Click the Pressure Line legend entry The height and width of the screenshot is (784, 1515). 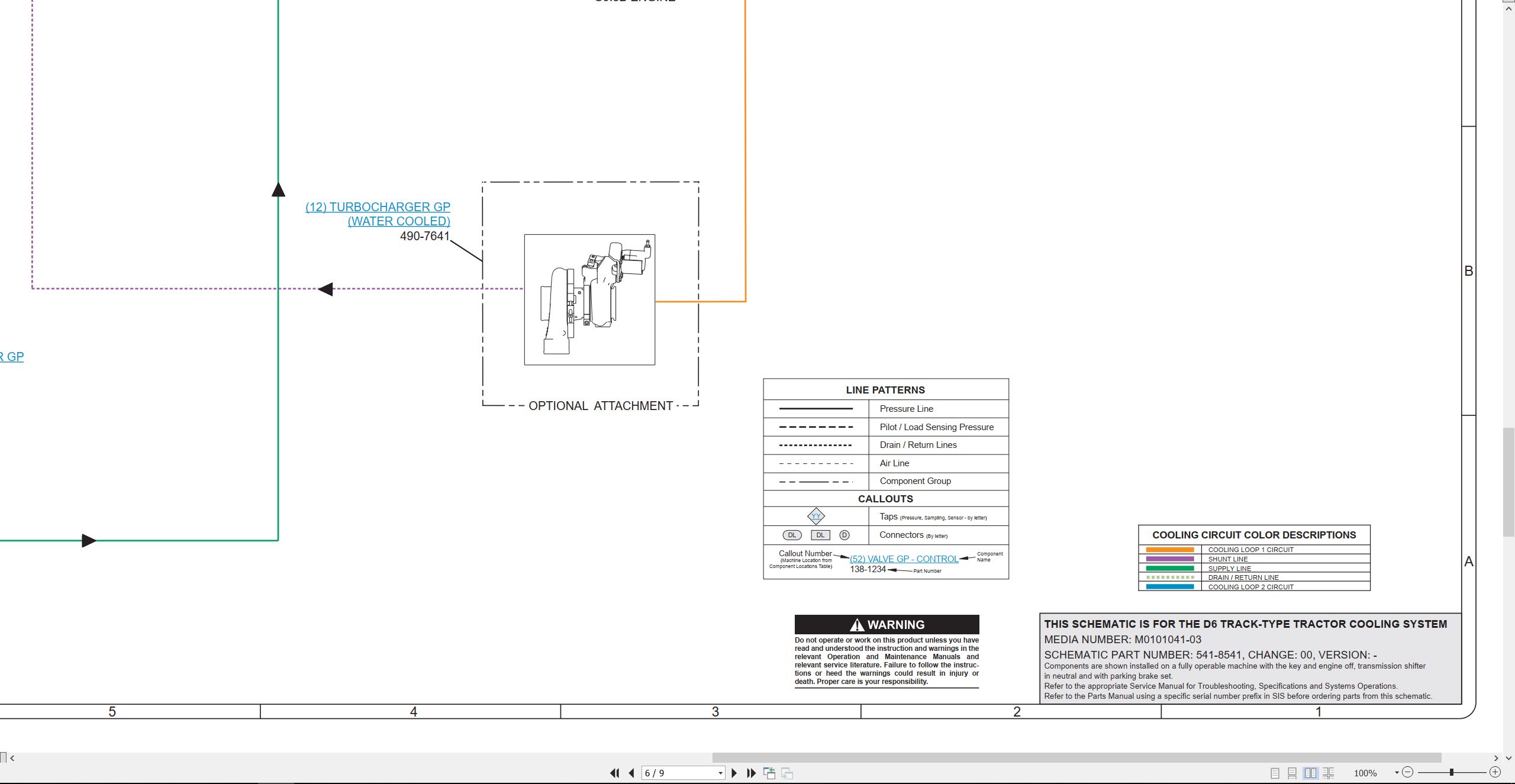(x=906, y=409)
